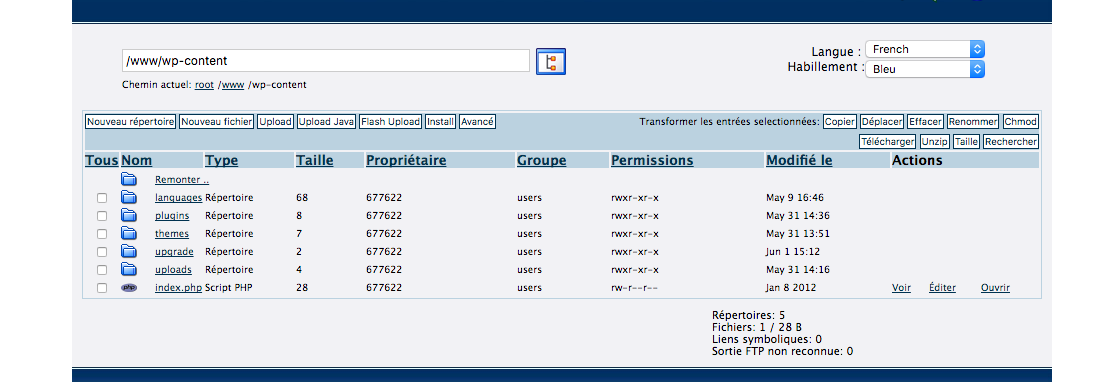Click the plugins folder icon
This screenshot has height=382, width=1095.
pyautogui.click(x=129, y=216)
